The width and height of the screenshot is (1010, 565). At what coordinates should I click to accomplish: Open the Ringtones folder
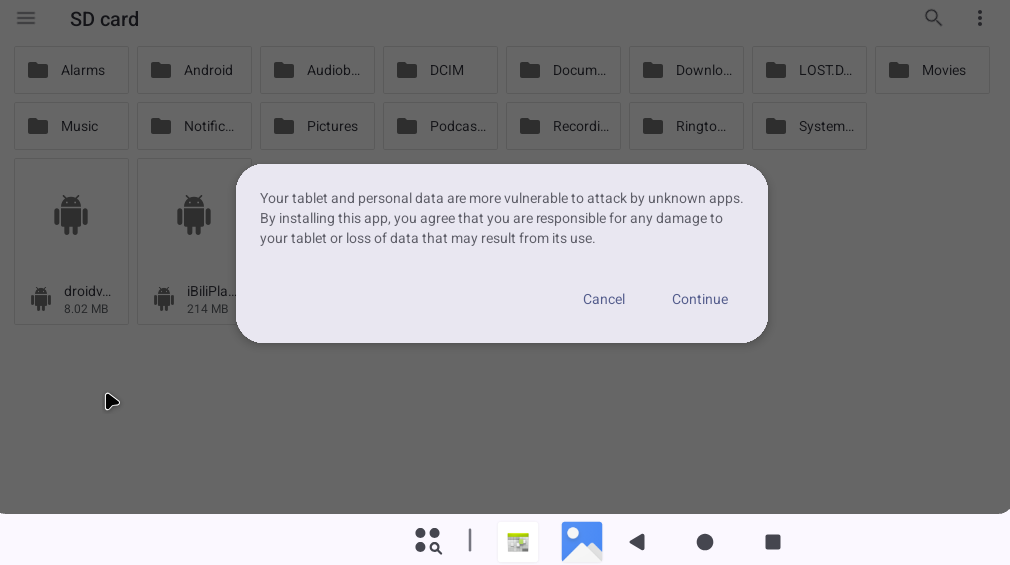click(687, 126)
